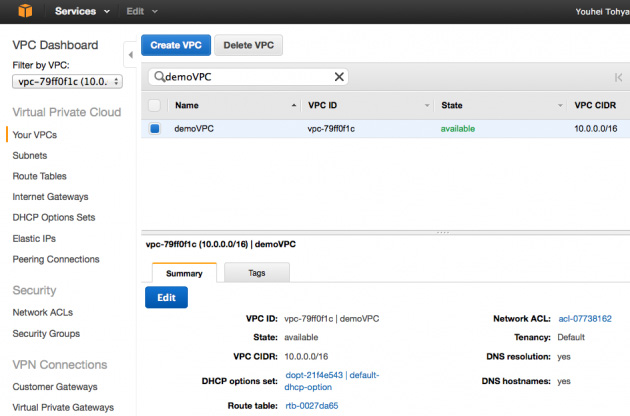Click the 10.0.0.0/16 CIDR table cell
630x416 pixels.
coord(596,129)
